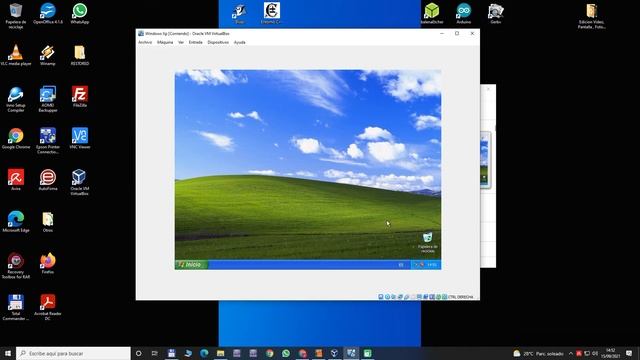
Task: Select the Total Commander desktop icon
Action: pos(16,307)
